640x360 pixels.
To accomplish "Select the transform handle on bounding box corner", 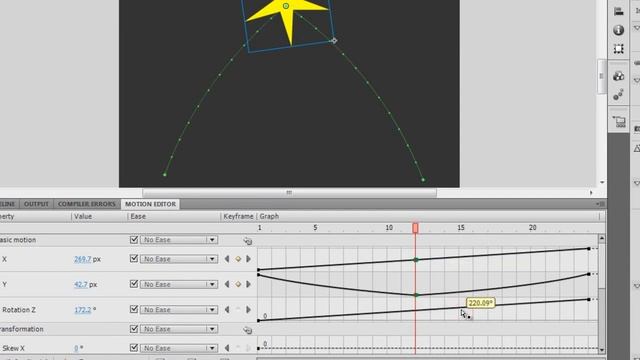I will (x=334, y=40).
